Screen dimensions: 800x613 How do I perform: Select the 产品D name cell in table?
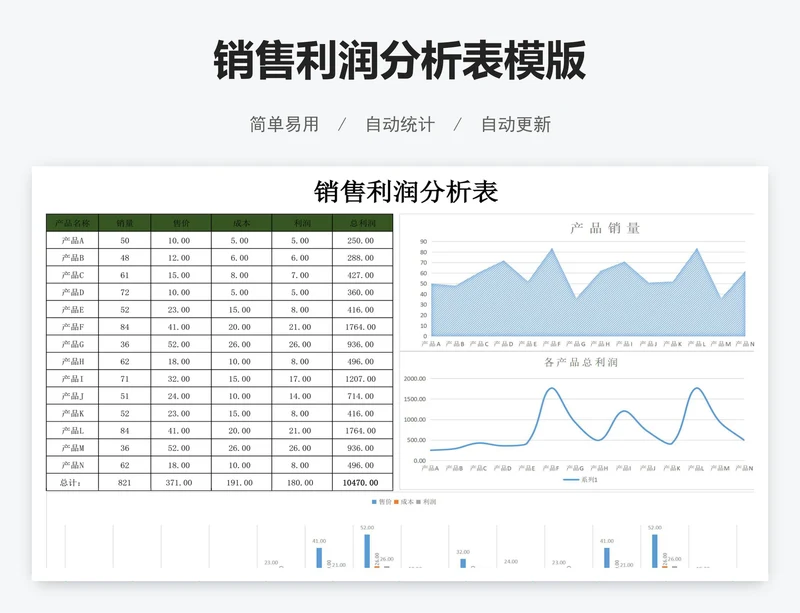72,292
